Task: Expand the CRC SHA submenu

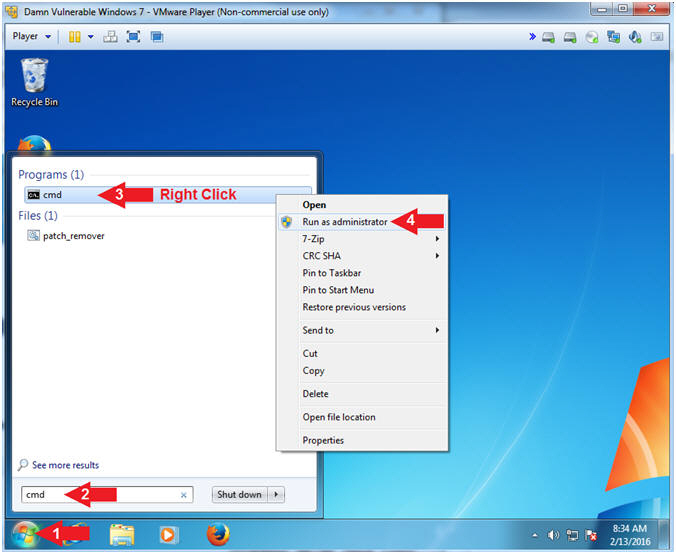Action: [x=362, y=256]
